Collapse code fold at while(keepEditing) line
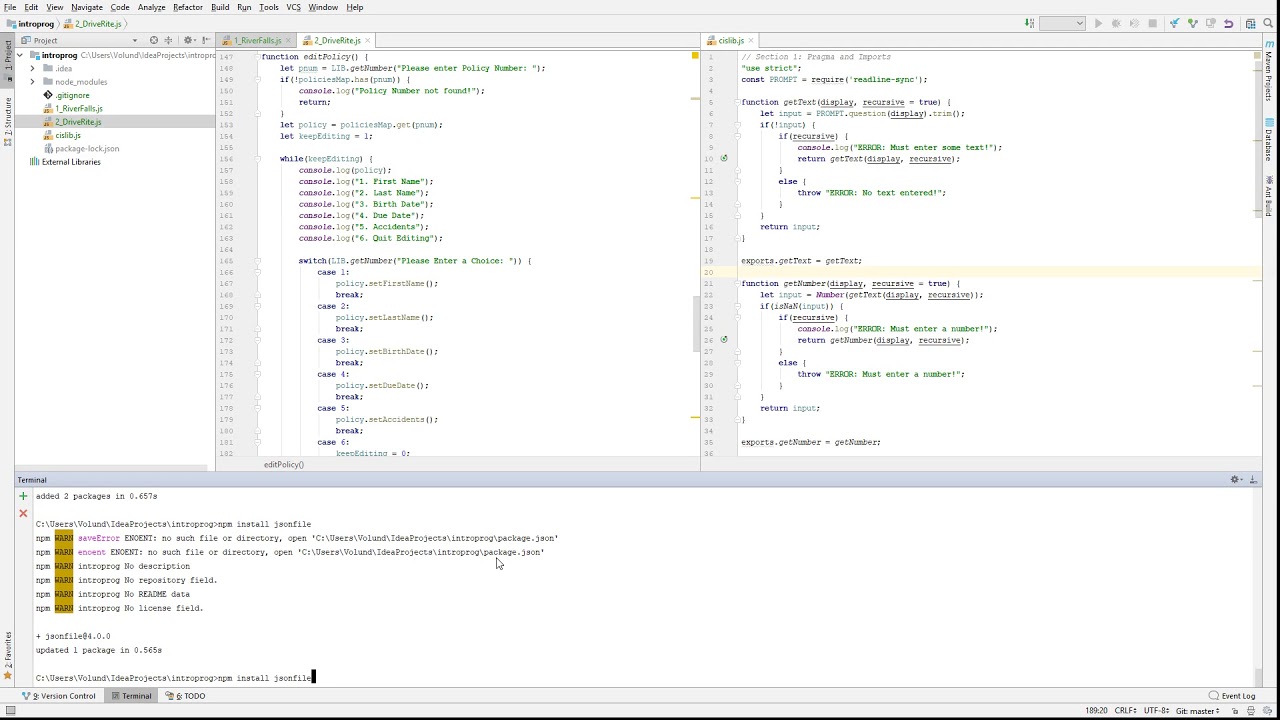This screenshot has width=1280, height=720. tap(257, 159)
